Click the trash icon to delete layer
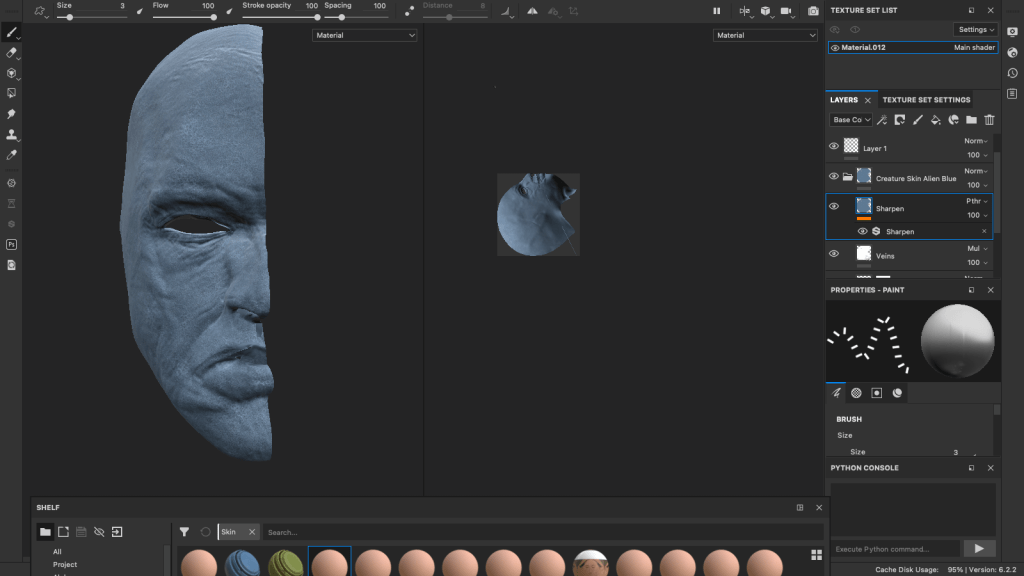The image size is (1024, 576). (x=989, y=120)
